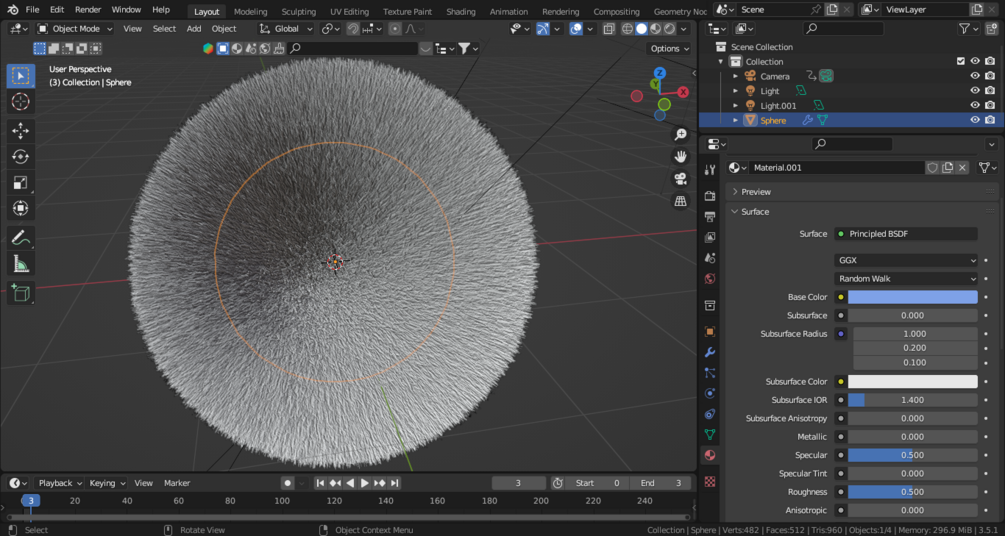The height and width of the screenshot is (536, 1005).
Task: Open the viewport Add menu
Action: (194, 29)
